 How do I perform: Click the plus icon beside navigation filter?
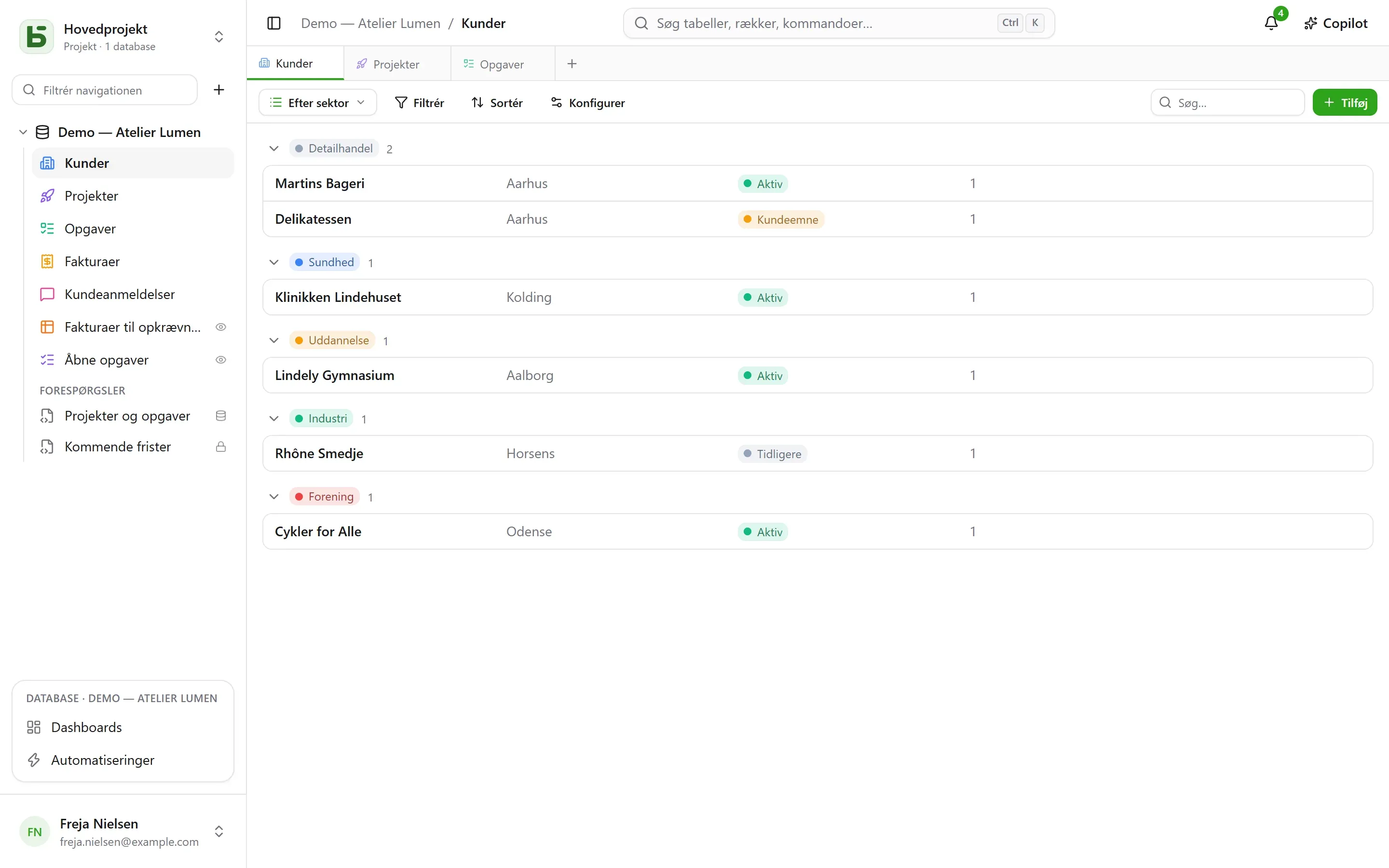tap(218, 90)
